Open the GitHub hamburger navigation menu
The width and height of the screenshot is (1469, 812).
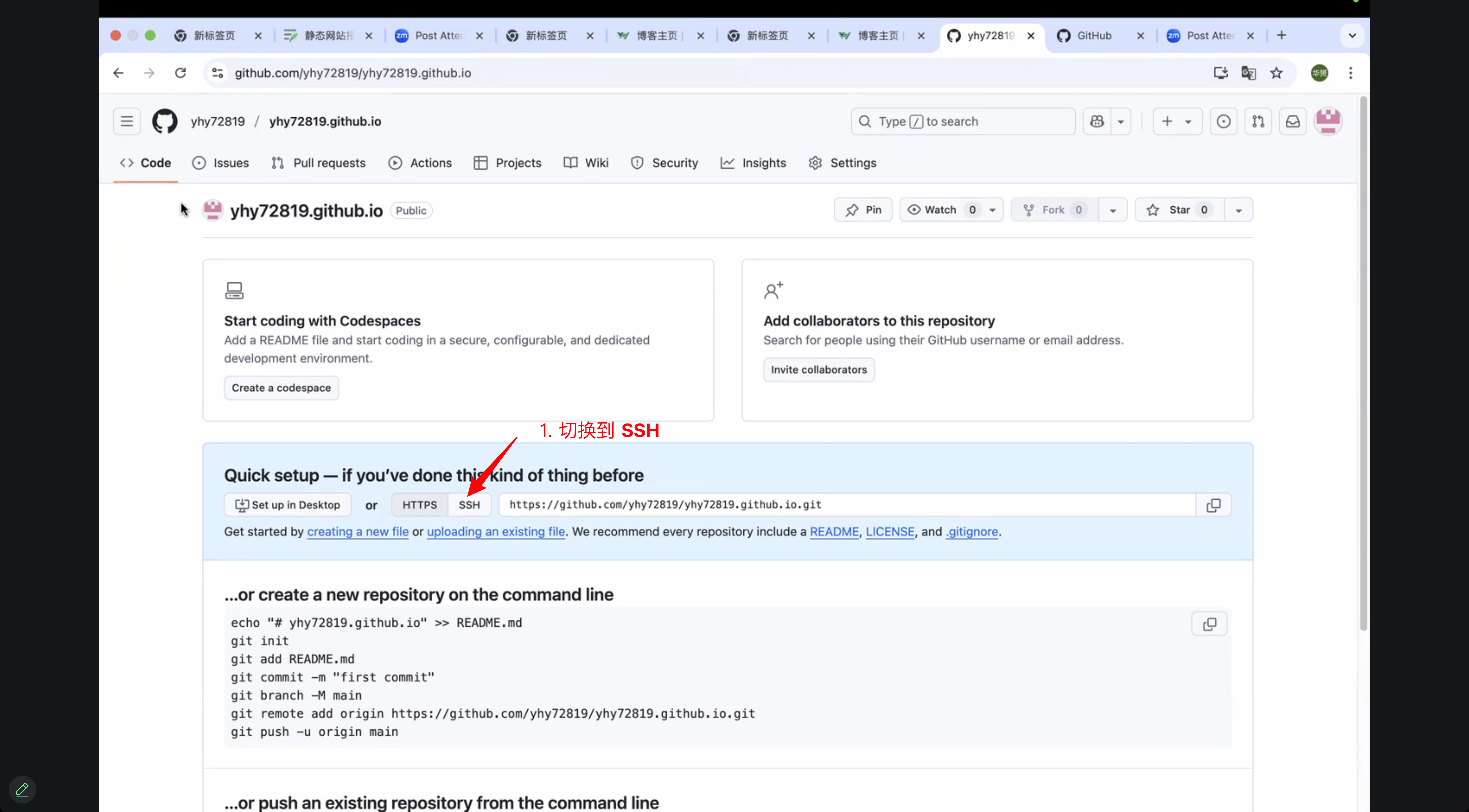(x=127, y=121)
